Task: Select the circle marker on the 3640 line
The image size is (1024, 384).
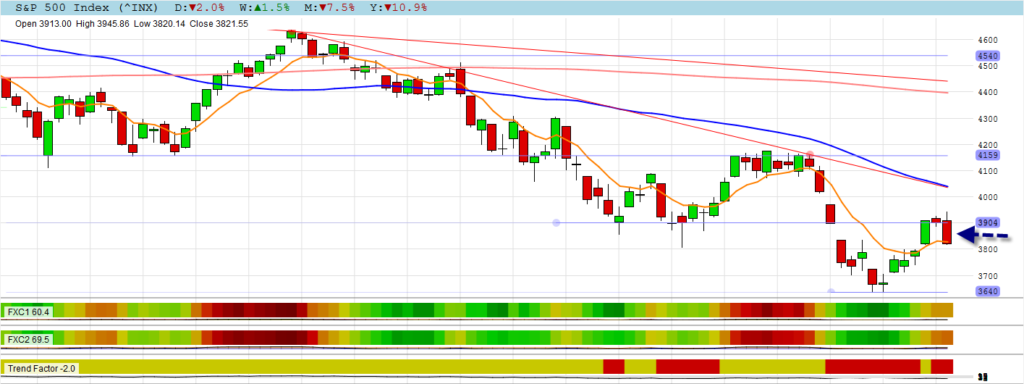Action: (831, 291)
